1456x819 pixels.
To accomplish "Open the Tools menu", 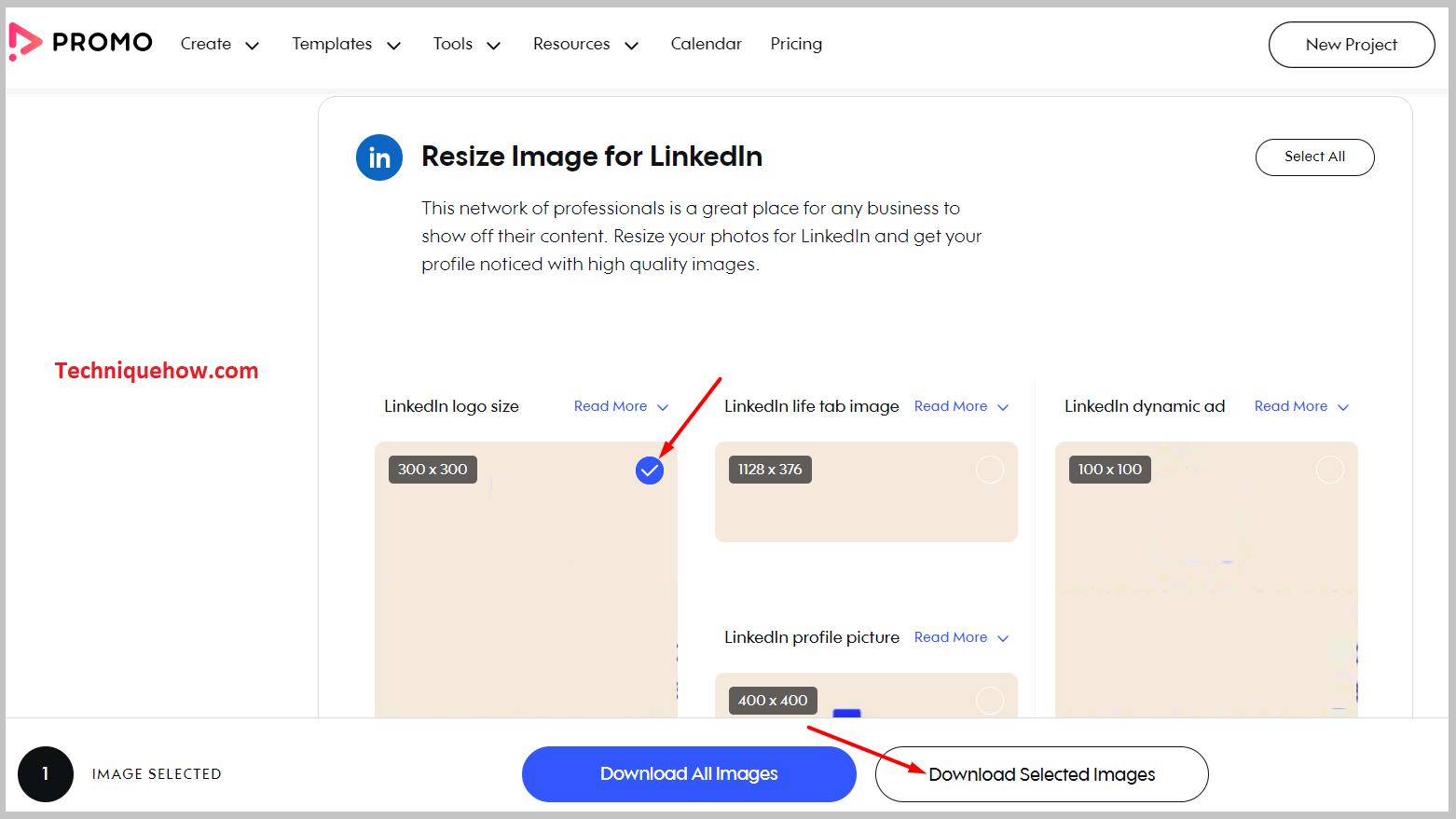I will click(466, 44).
